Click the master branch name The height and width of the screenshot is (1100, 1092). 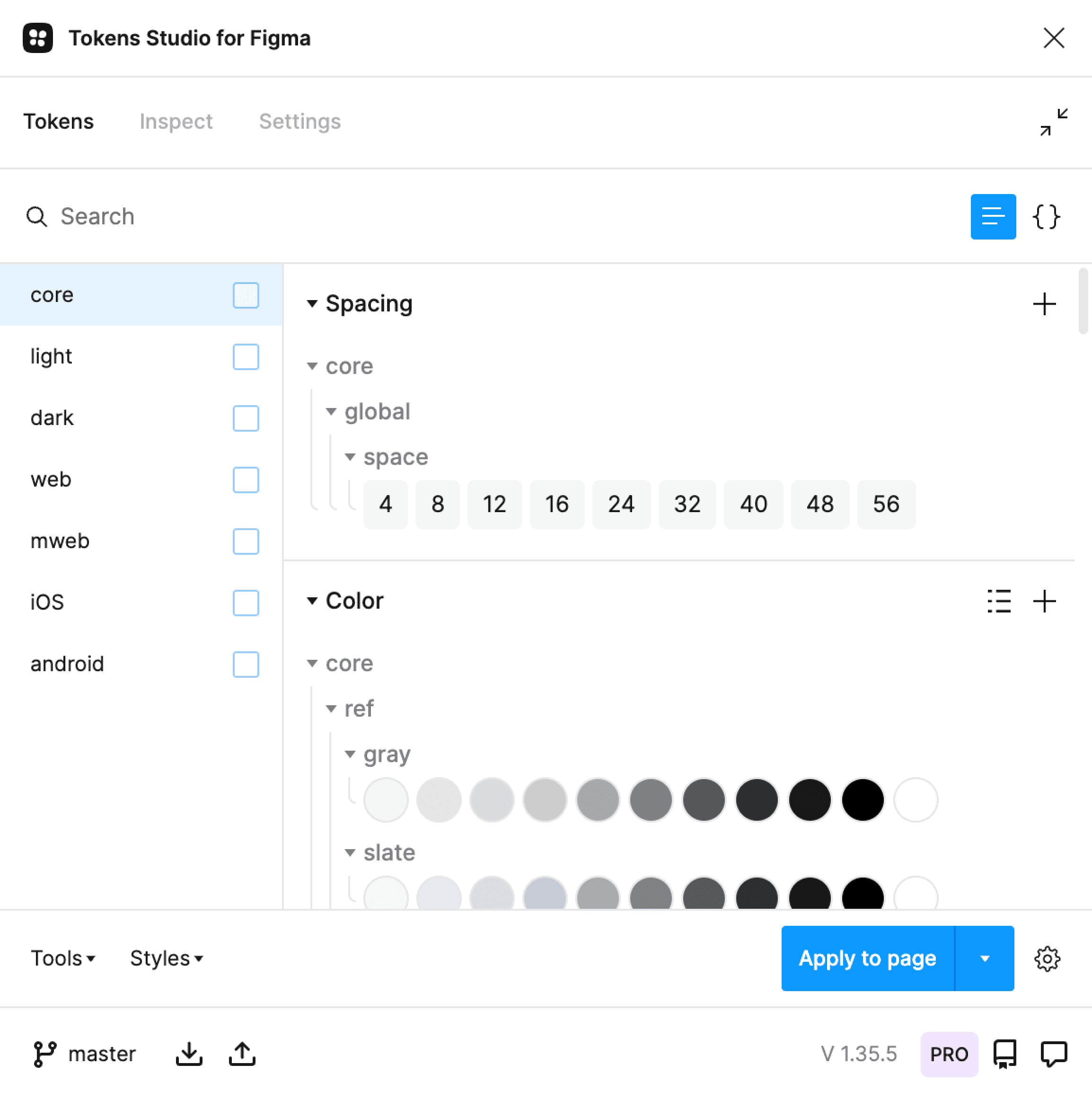point(102,1055)
